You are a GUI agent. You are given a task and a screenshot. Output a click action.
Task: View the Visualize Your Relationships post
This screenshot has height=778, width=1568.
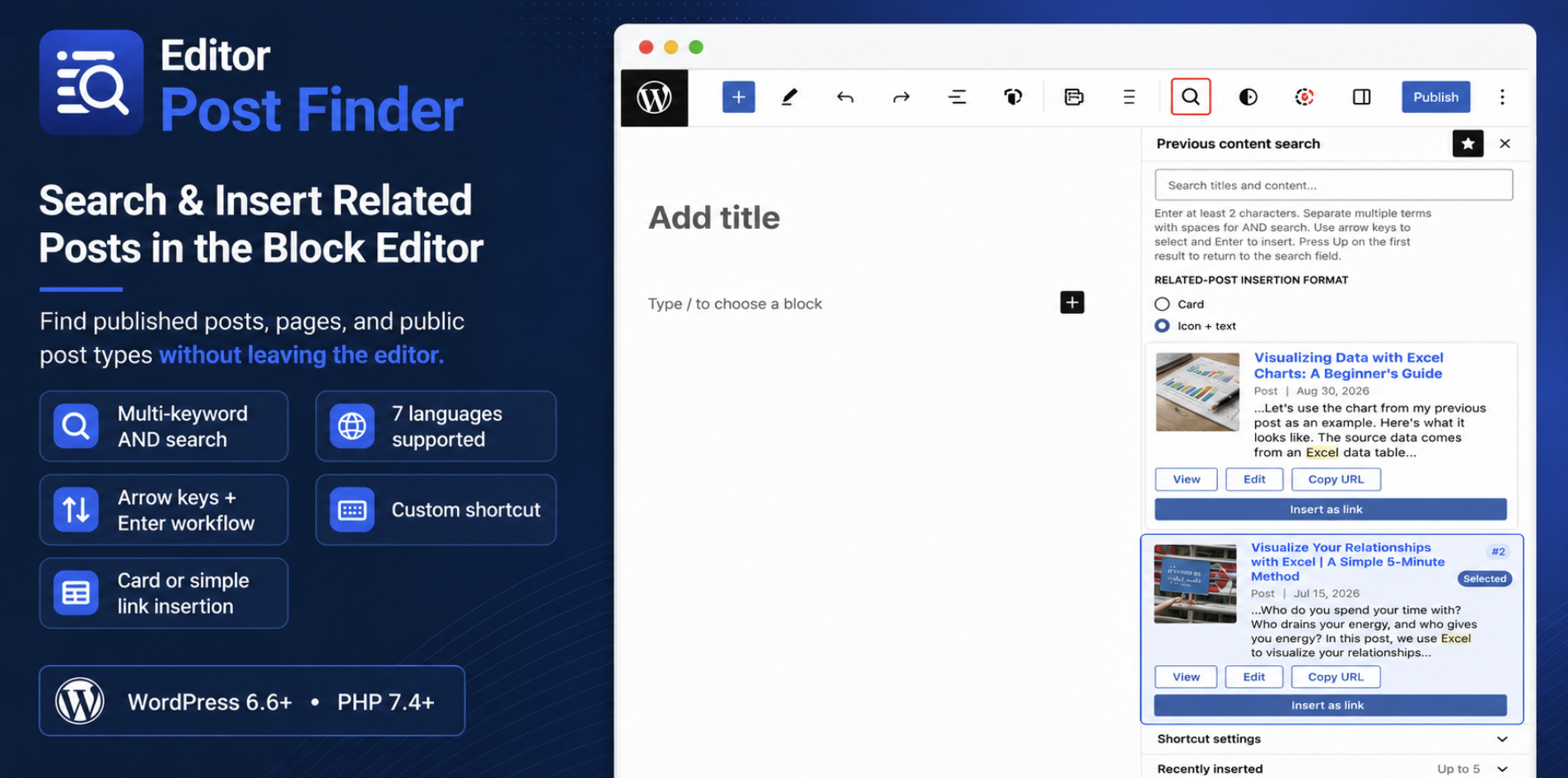coord(1186,677)
